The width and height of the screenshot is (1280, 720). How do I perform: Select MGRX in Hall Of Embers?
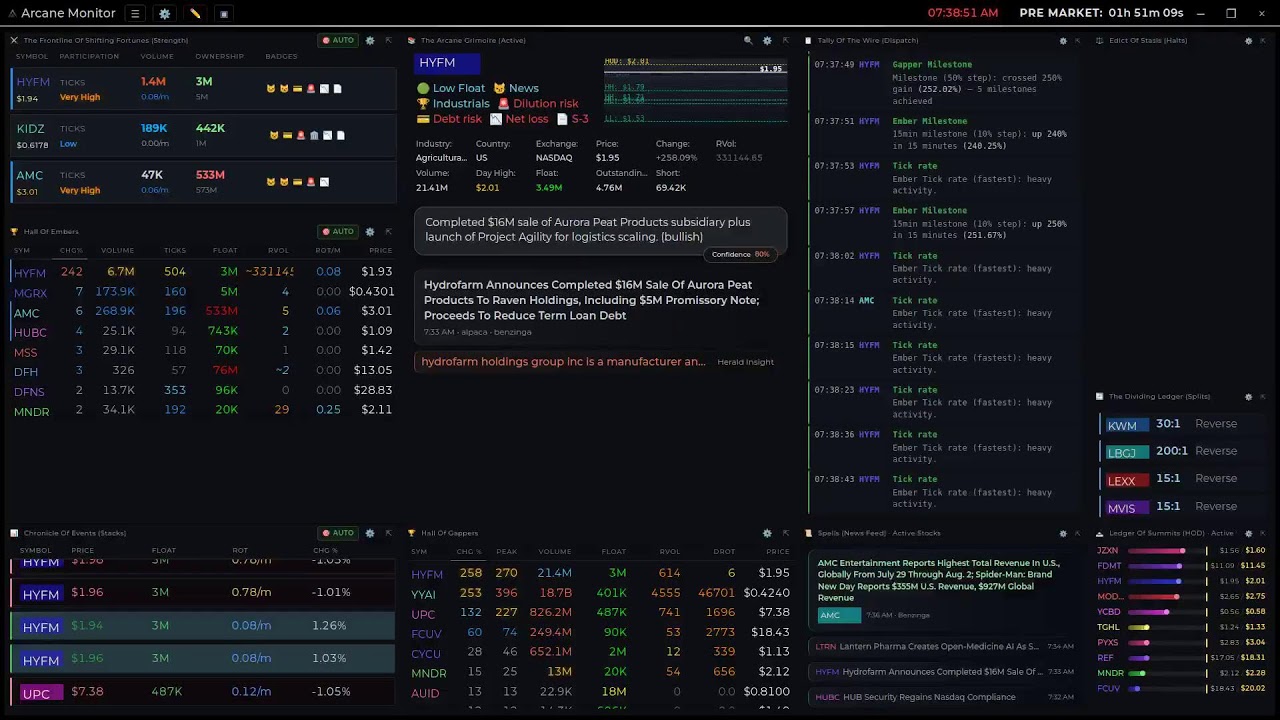coord(204,292)
